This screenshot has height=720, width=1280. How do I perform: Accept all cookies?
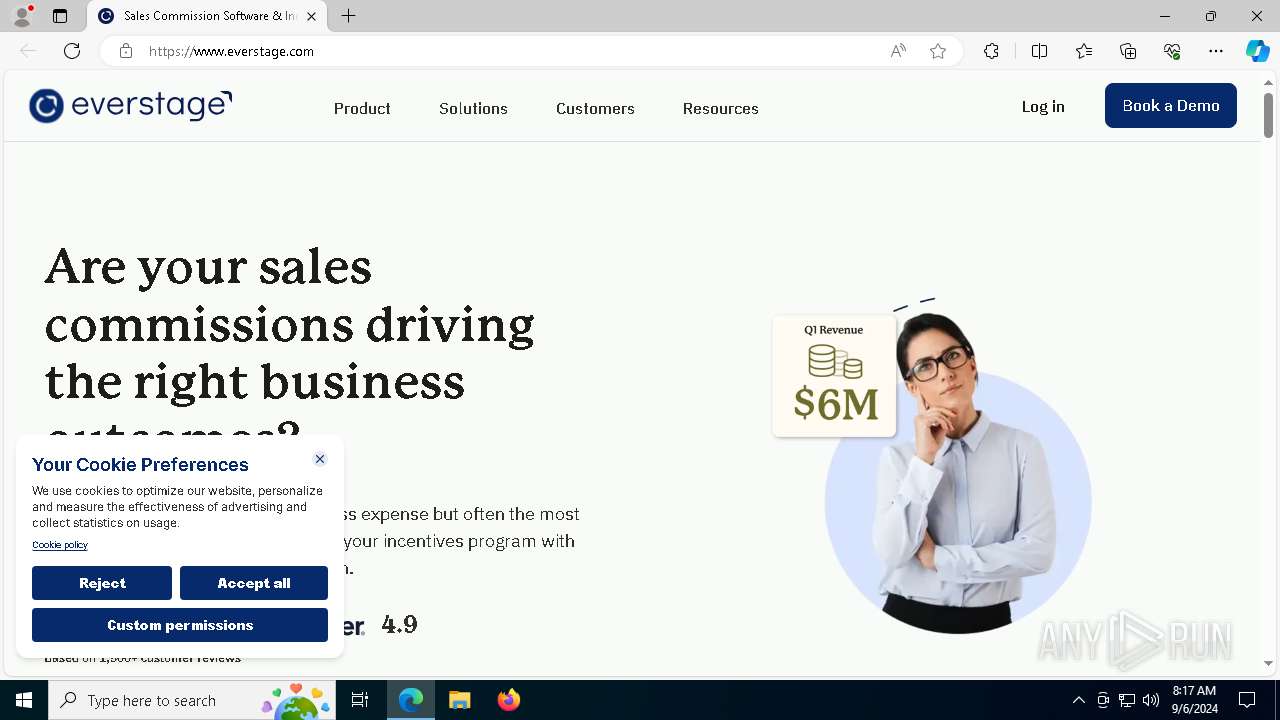254,583
